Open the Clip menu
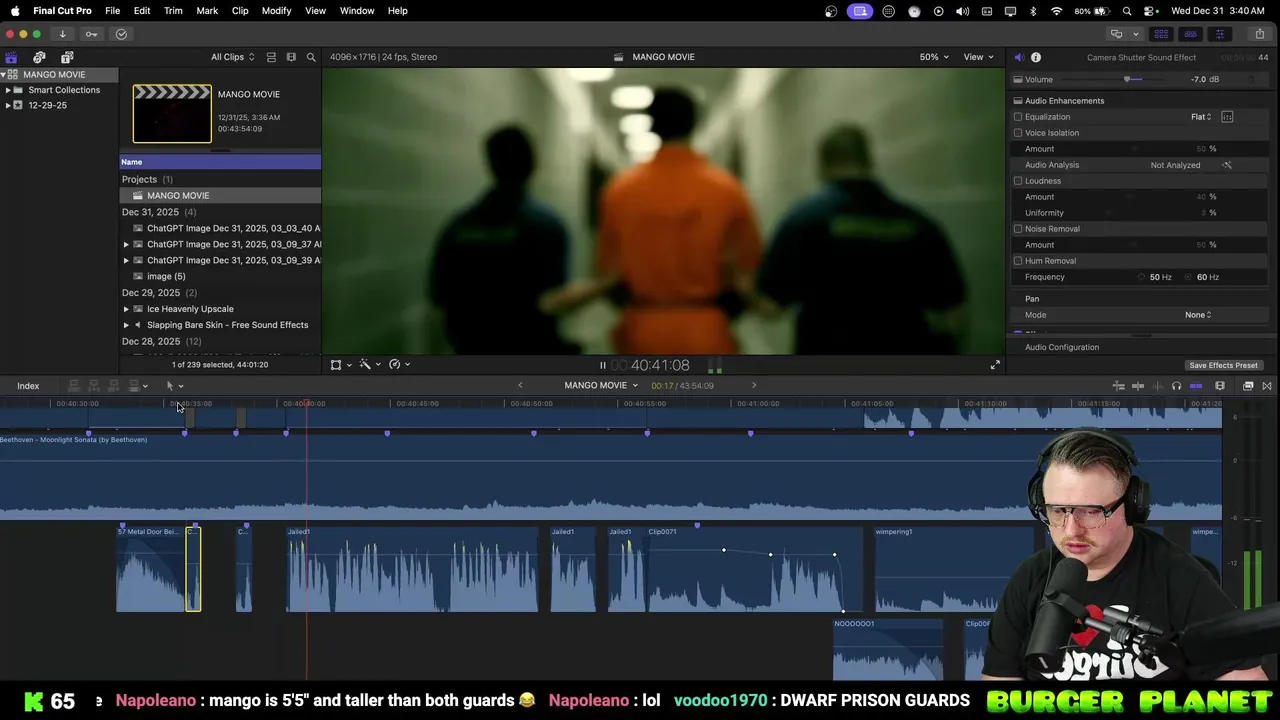1280x720 pixels. tap(240, 11)
